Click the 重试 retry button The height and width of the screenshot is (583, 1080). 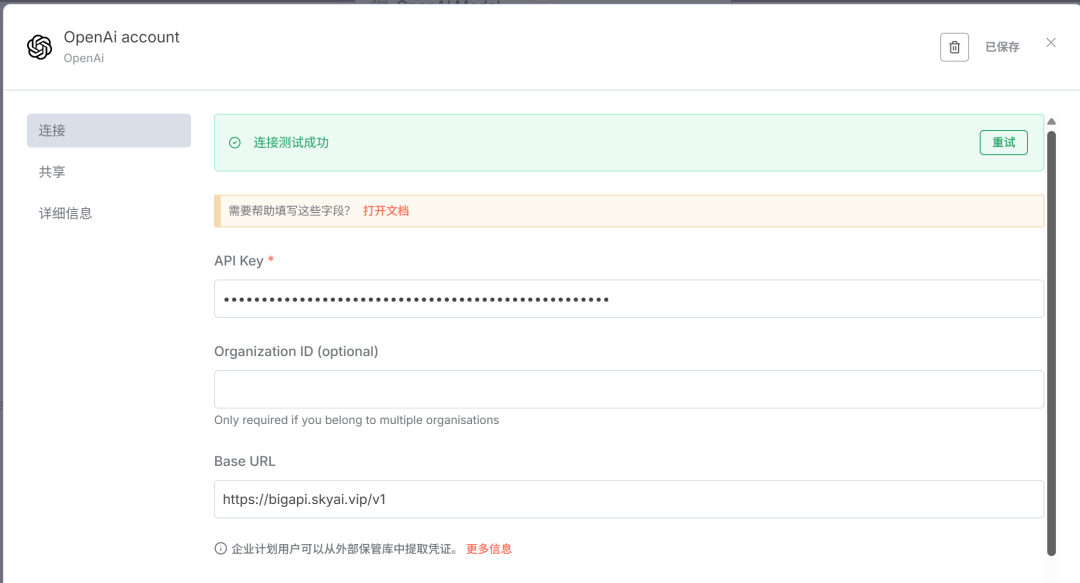coord(1004,143)
